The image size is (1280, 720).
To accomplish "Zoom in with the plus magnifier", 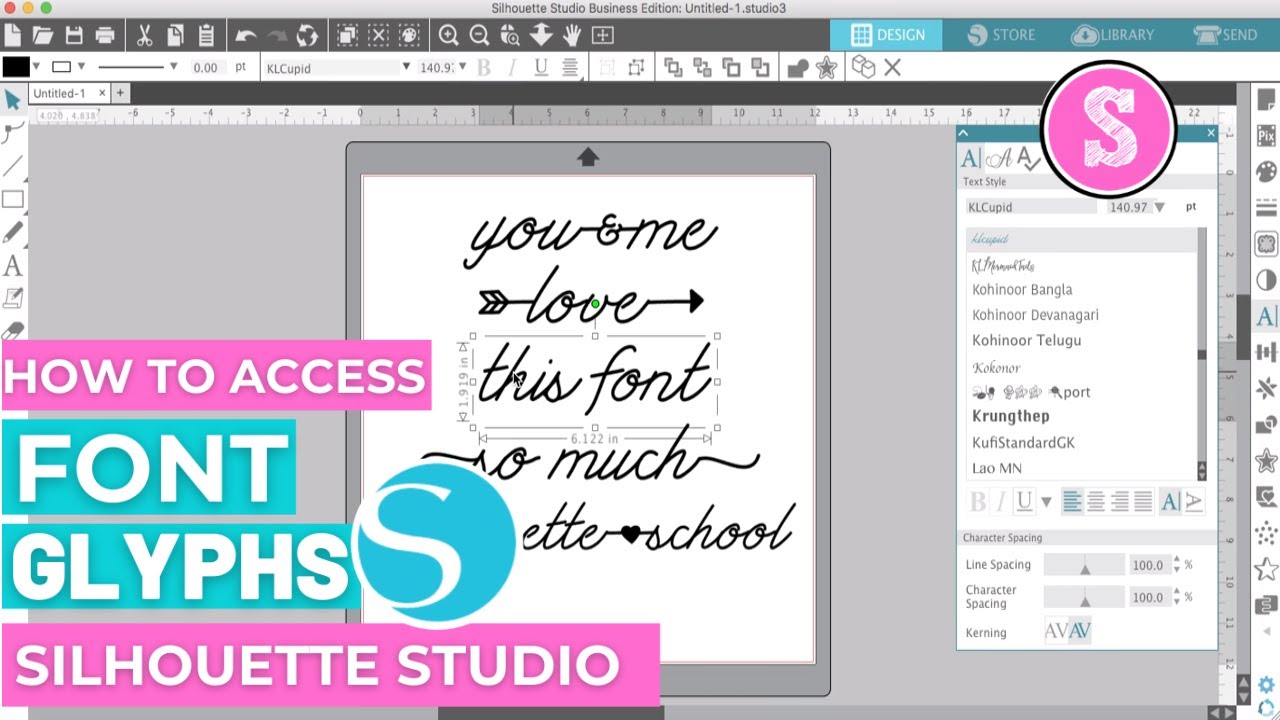I will [x=448, y=36].
